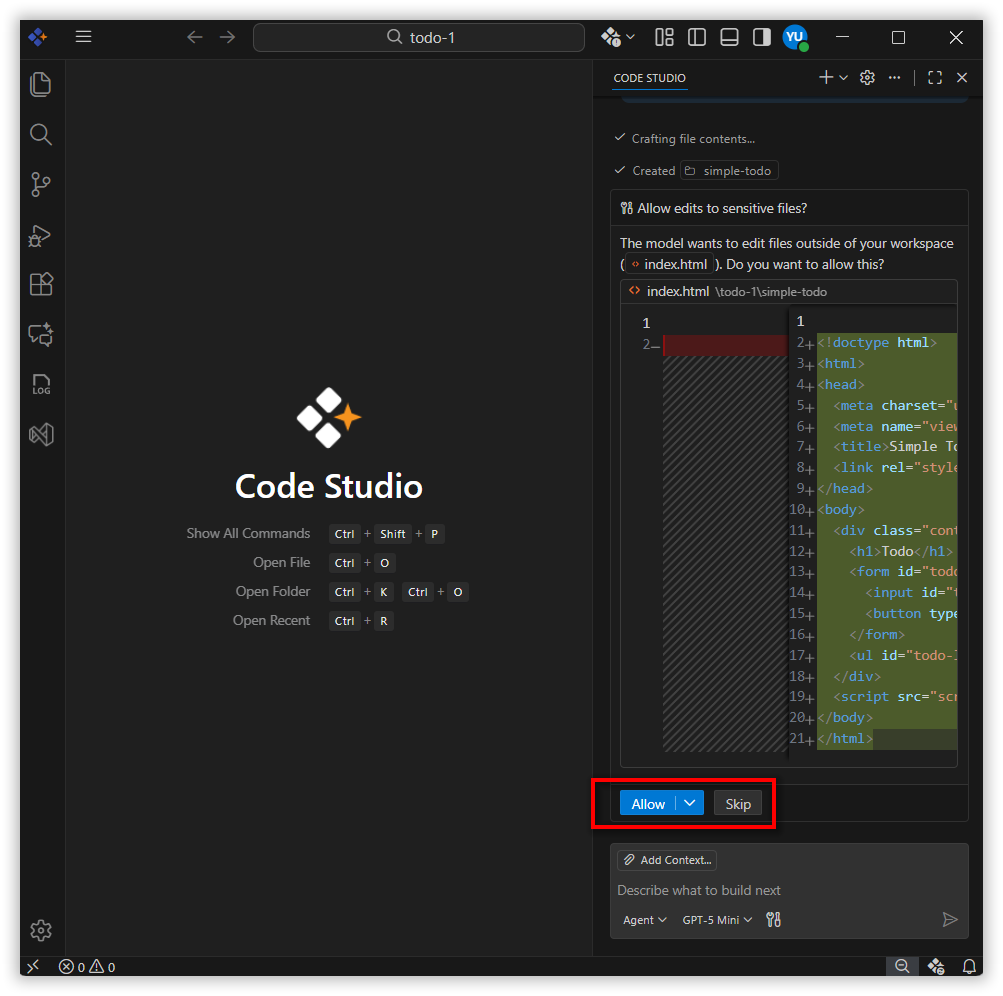The width and height of the screenshot is (1003, 996).
Task: Open the GPT-5 Mini model picker
Action: (x=717, y=920)
